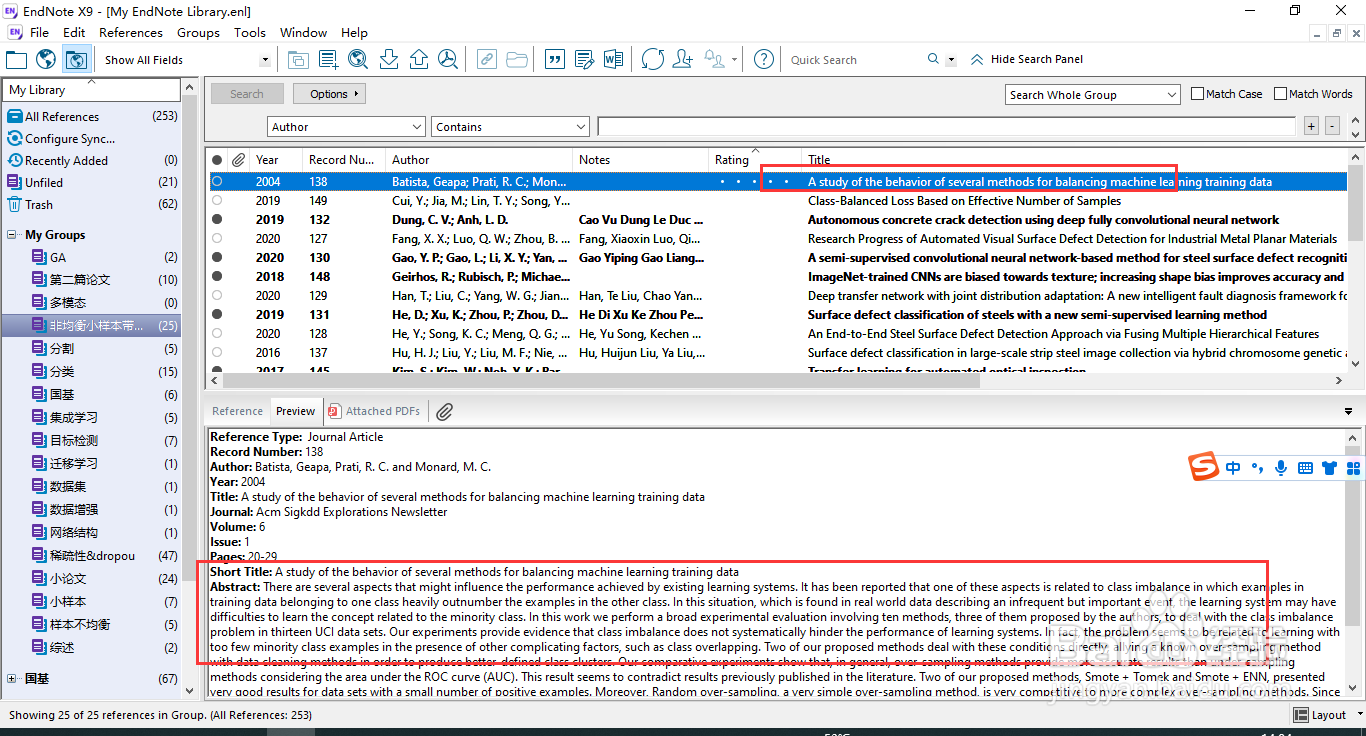The image size is (1366, 736).
Task: Click Go to Word Processor icon
Action: pyautogui.click(x=613, y=59)
